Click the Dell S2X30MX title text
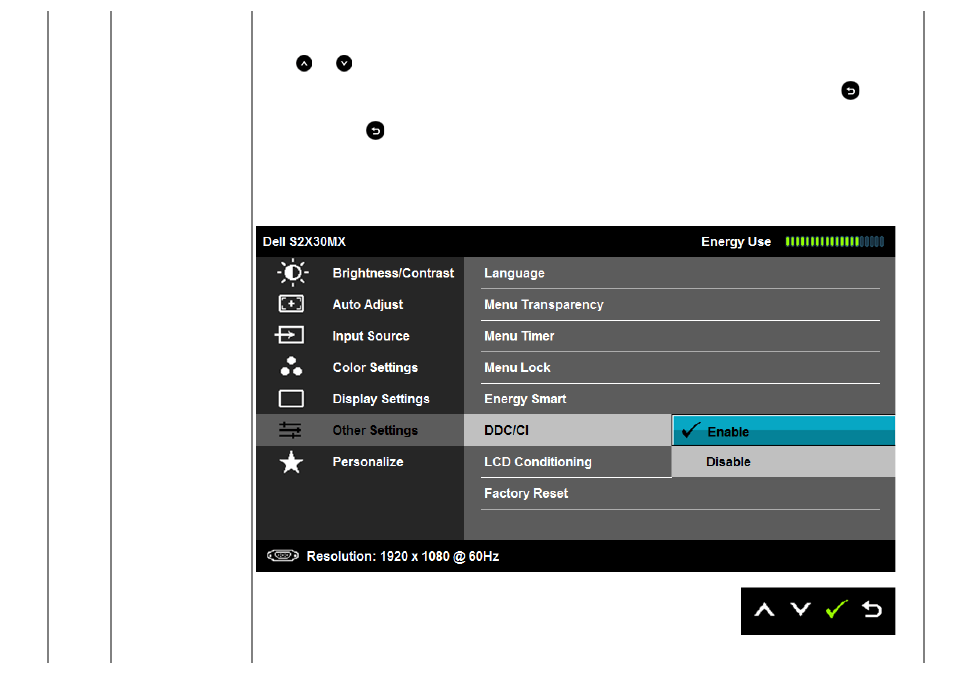Image resolution: width=954 pixels, height=675 pixels. [304, 242]
